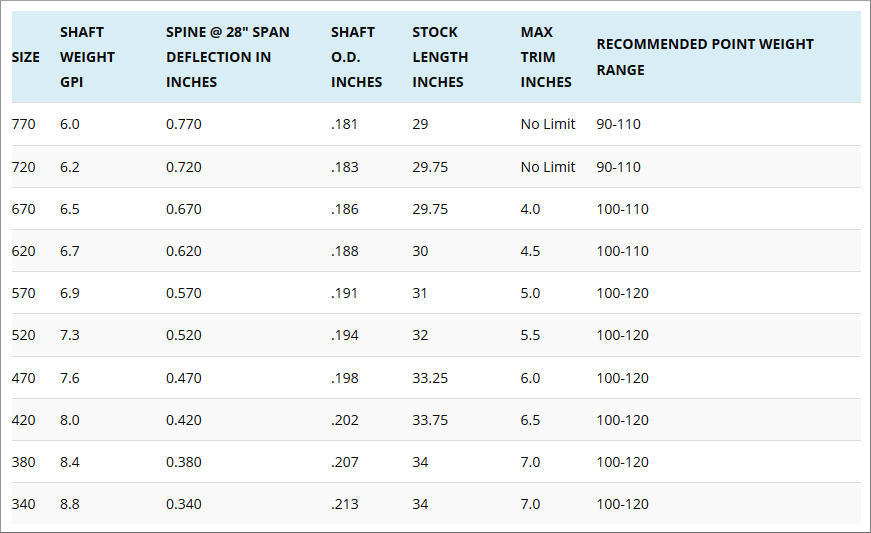Click the SIZE column header

point(26,57)
